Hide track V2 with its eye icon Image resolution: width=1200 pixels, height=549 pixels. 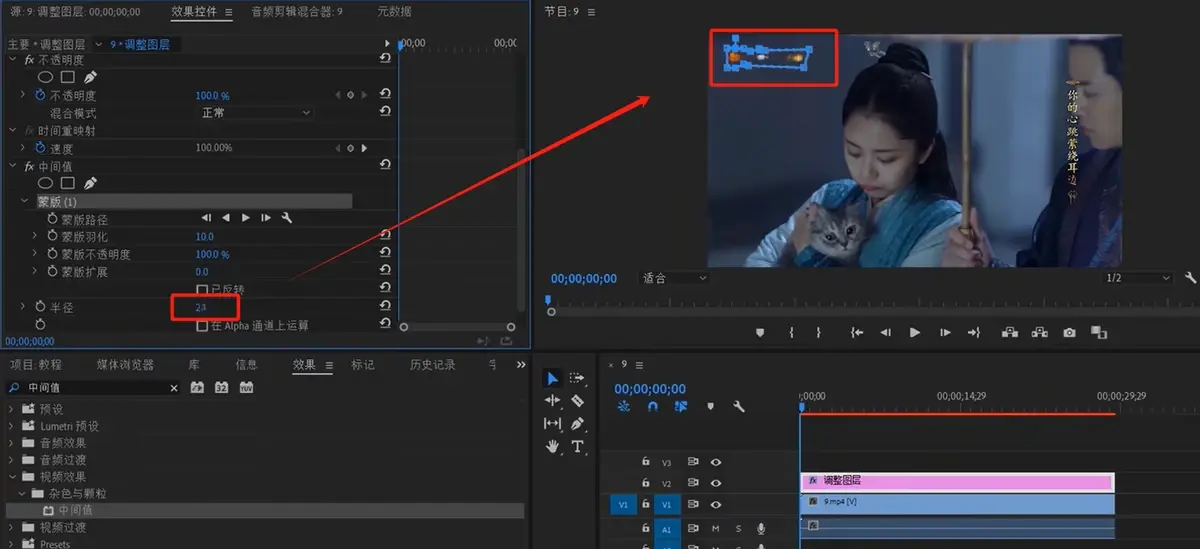pos(716,483)
